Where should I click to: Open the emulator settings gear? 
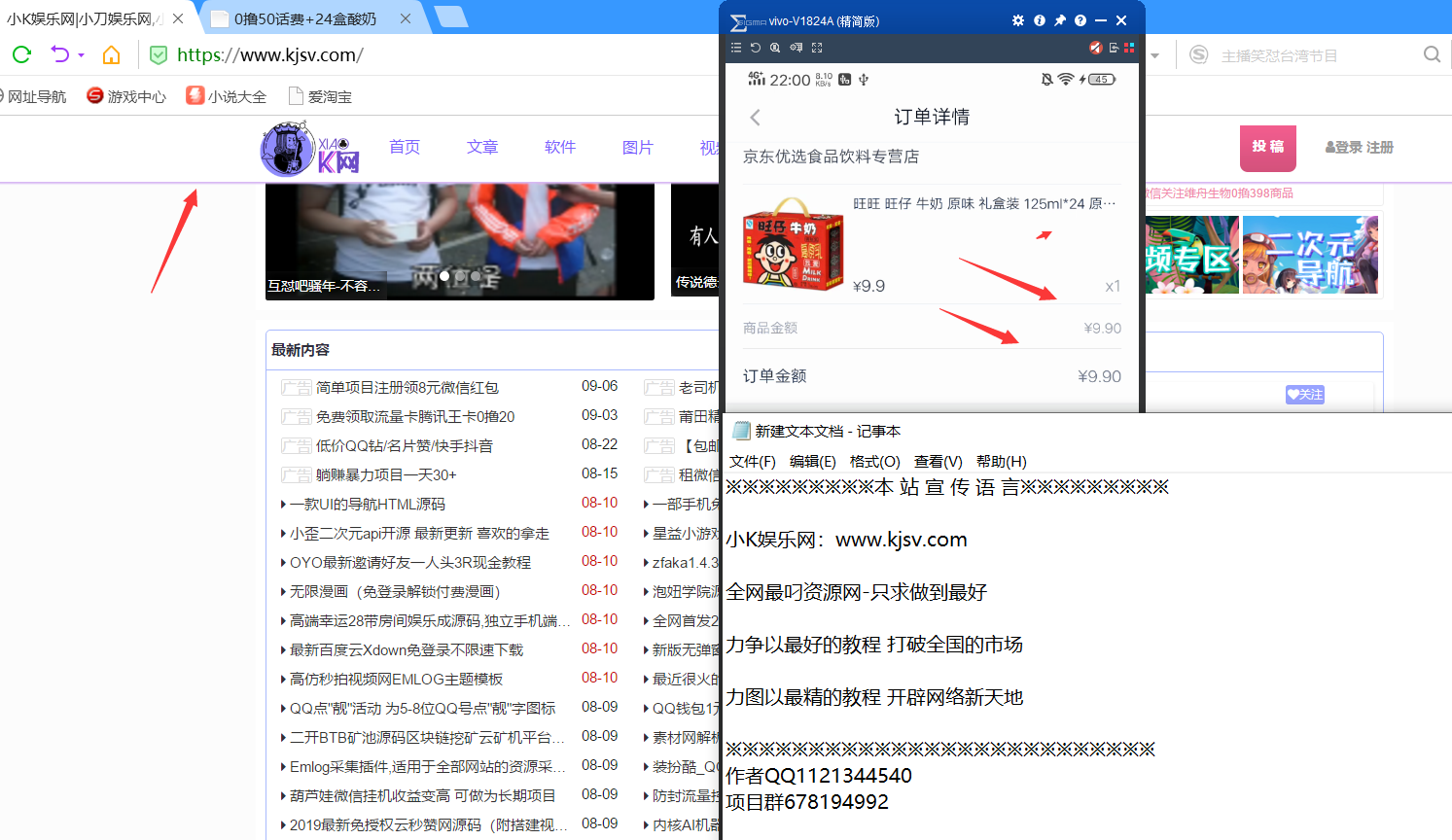[1017, 19]
